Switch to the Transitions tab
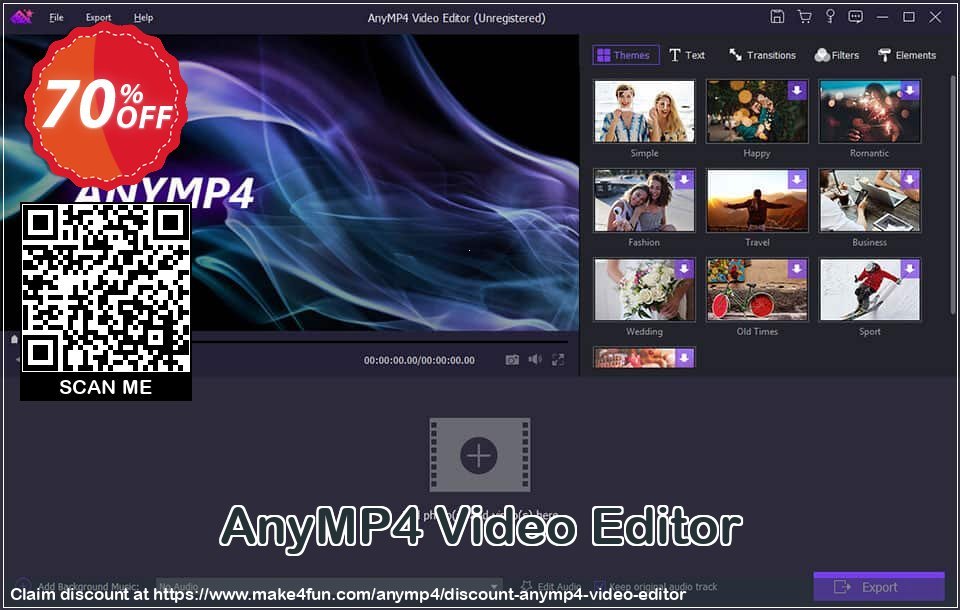 (762, 55)
